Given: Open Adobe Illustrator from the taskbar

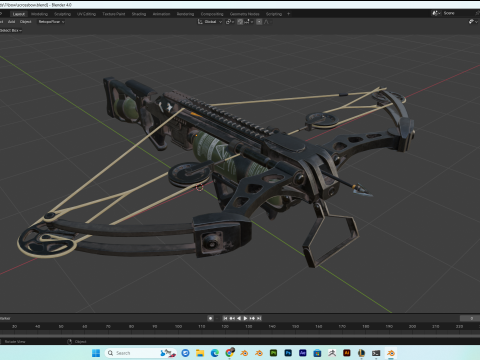Looking at the screenshot, I should pos(347,353).
